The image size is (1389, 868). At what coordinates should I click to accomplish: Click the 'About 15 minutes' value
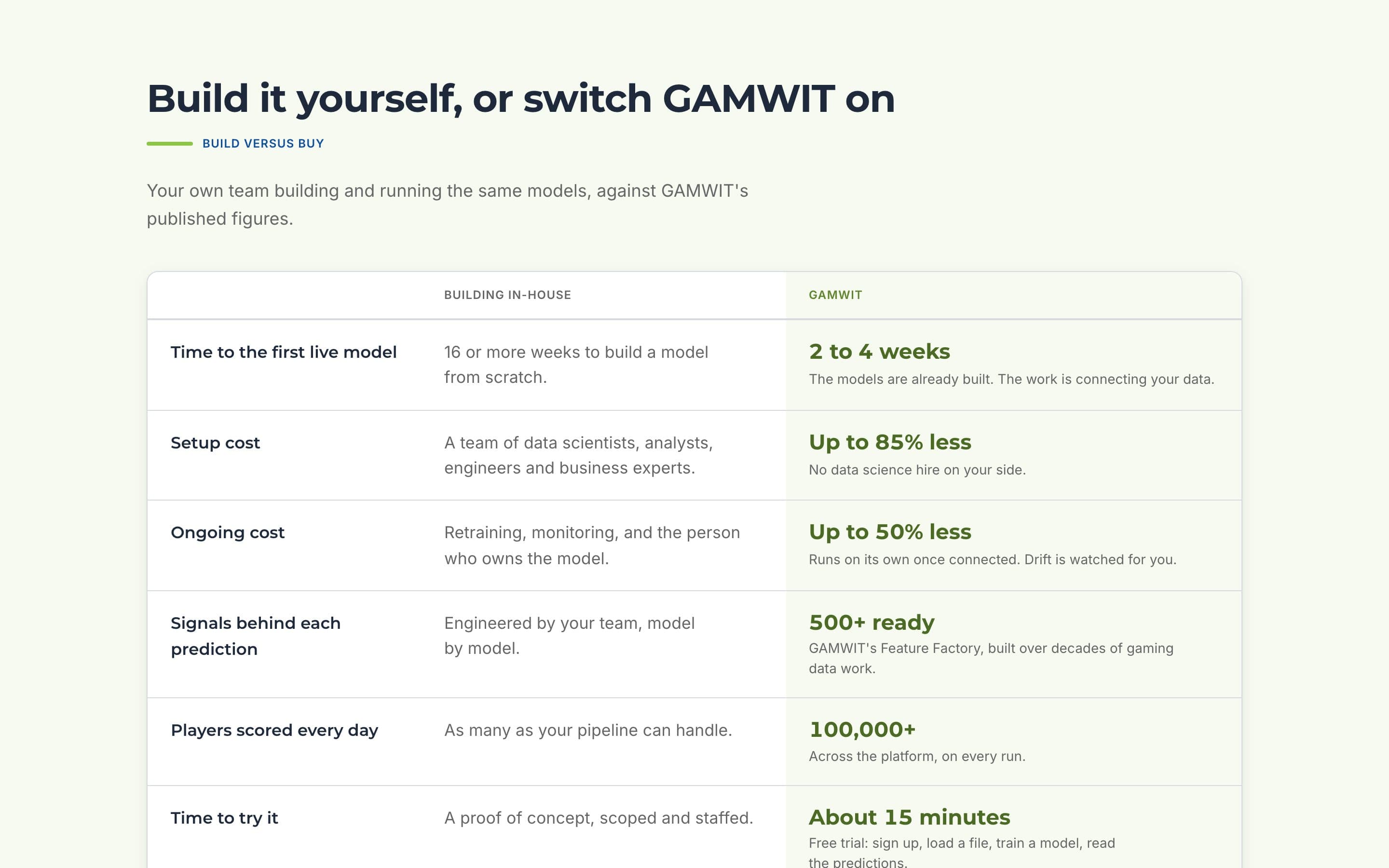point(909,817)
